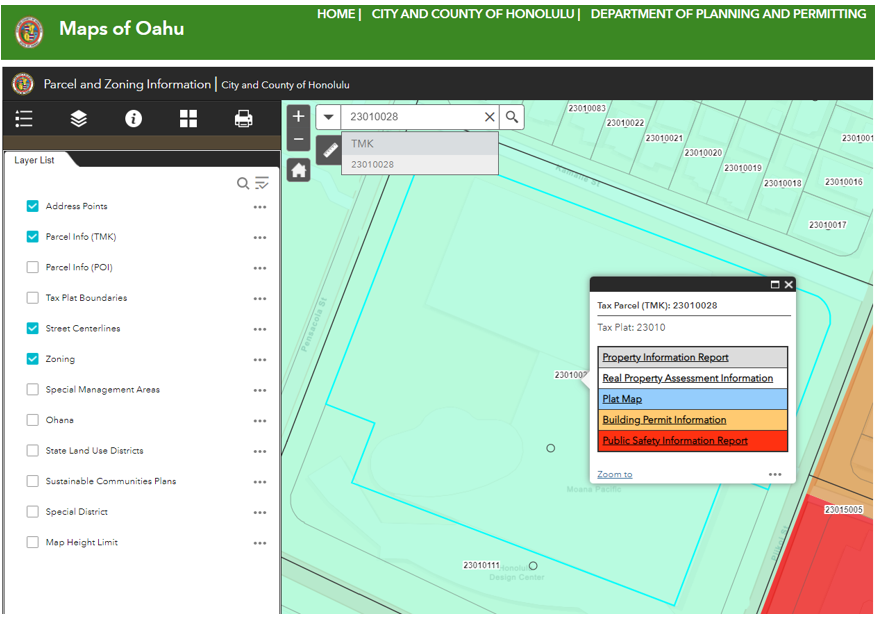Screen dimensions: 875x618
Task: Open the Basemap Gallery
Action: tap(188, 118)
